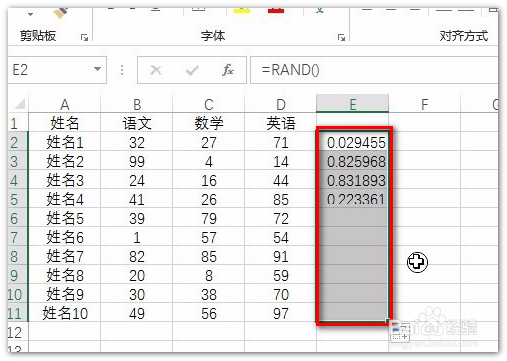Select row 1 header
This screenshot has height=361, width=507.
pos(18,123)
